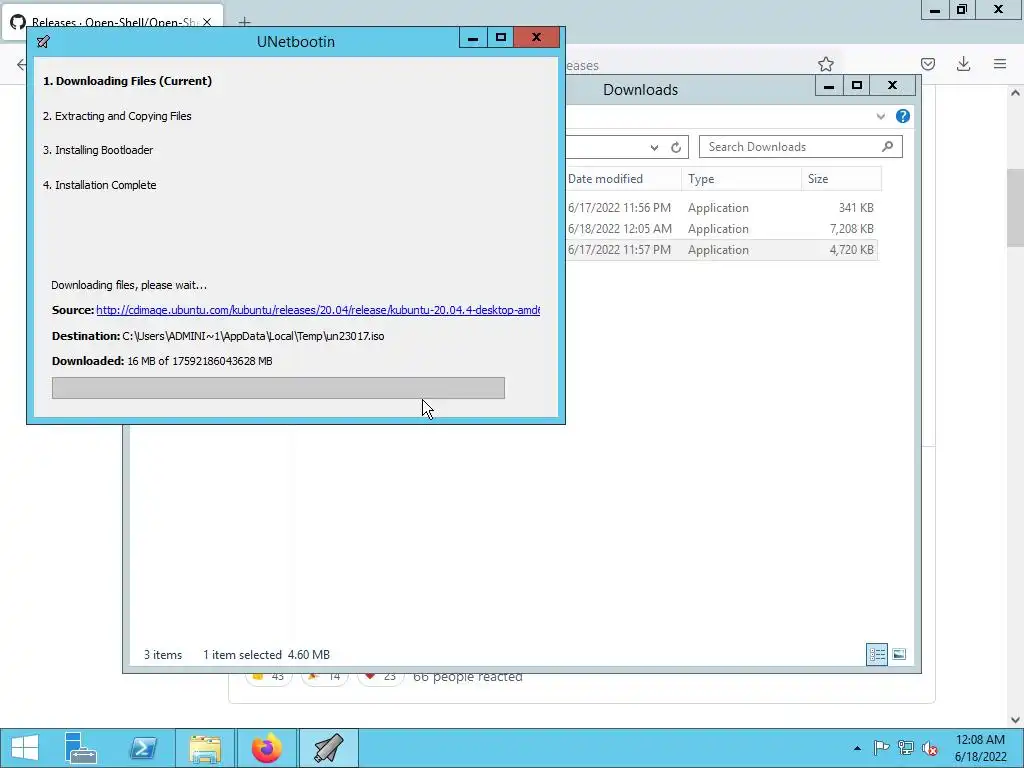This screenshot has height=768, width=1024.
Task: Click '16 MB of 17592186043628 MB' text
Action: [x=200, y=361]
